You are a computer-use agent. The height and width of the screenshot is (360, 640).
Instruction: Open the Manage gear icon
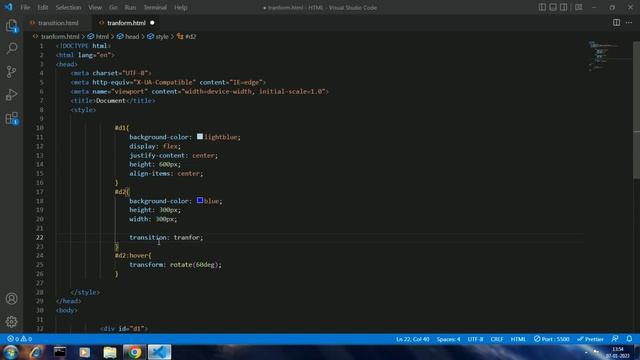pyautogui.click(x=11, y=322)
